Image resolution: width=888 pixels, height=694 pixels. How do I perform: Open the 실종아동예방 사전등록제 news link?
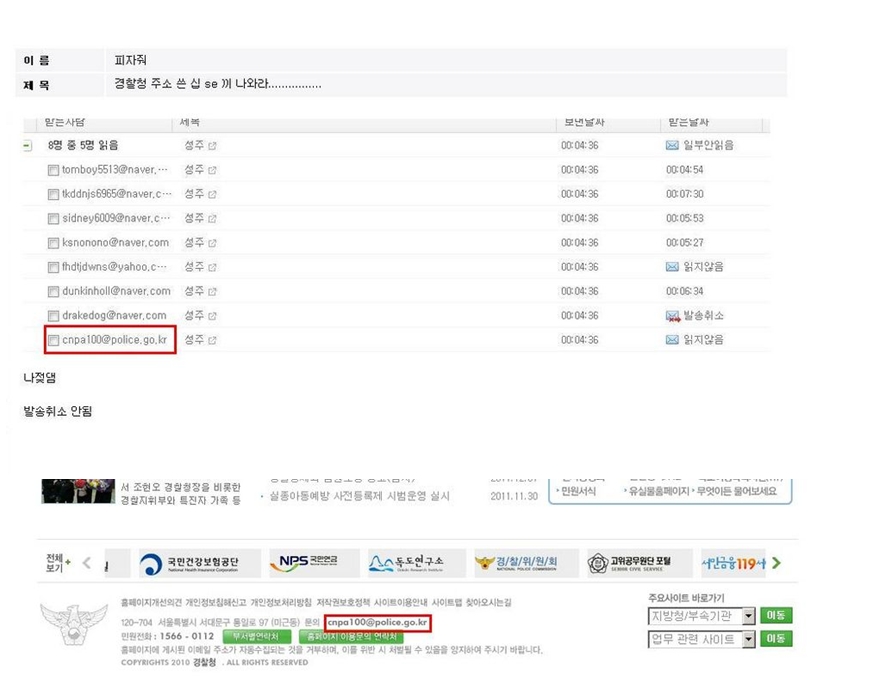click(x=360, y=497)
